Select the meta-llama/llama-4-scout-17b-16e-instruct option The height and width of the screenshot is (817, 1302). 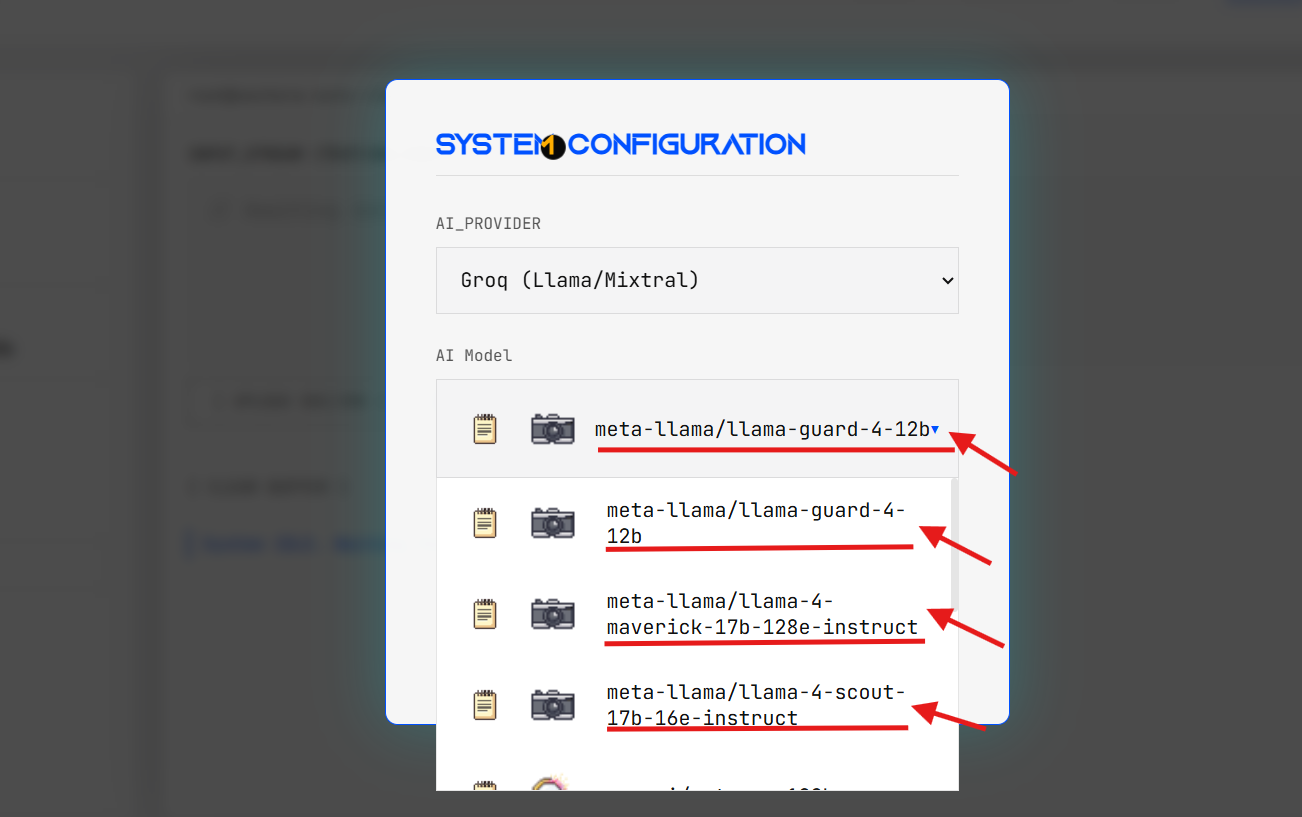point(757,704)
